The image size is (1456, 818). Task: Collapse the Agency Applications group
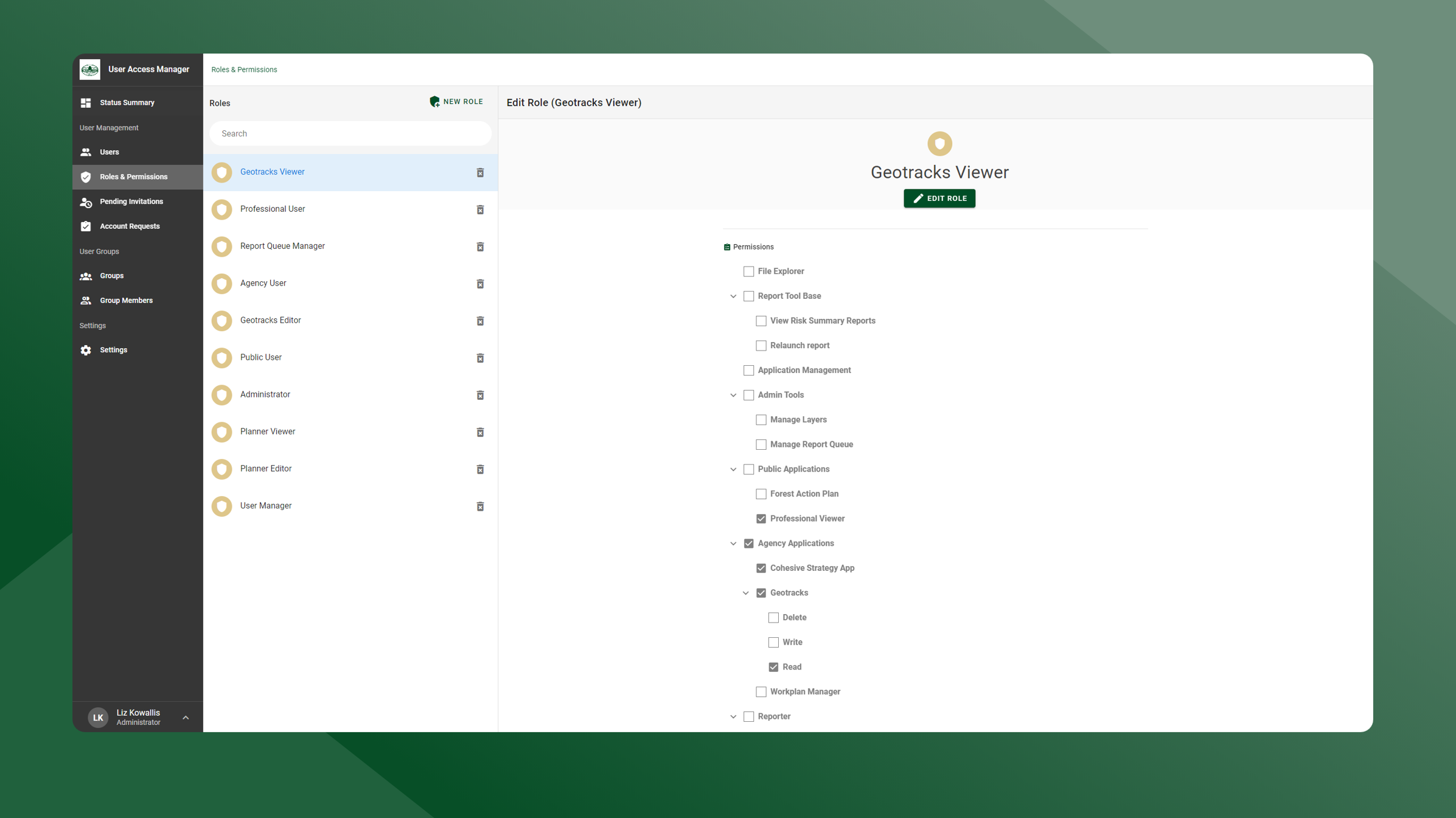(x=733, y=544)
